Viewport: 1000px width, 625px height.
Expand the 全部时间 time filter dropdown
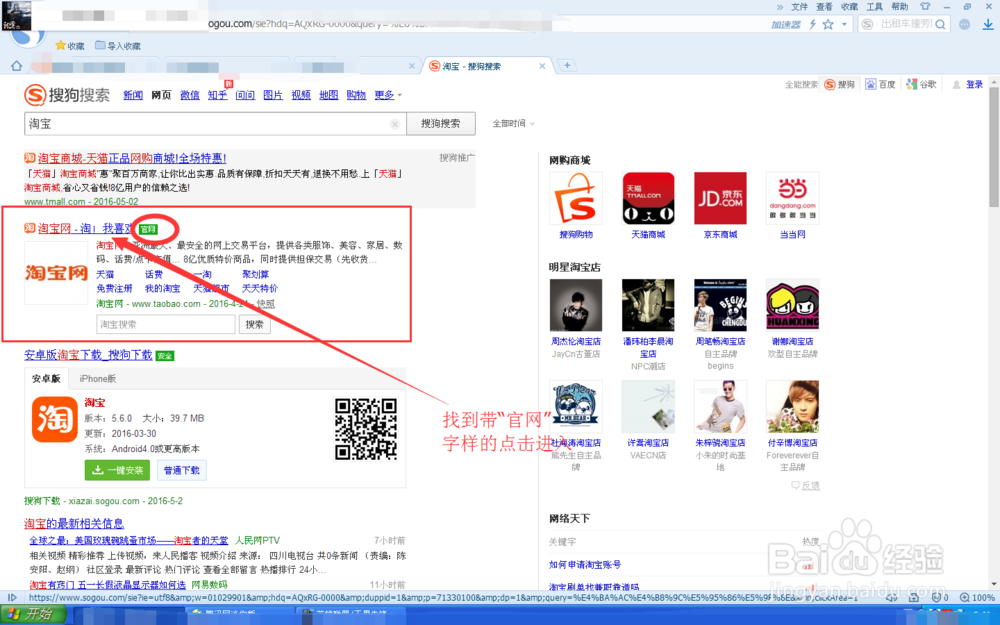[x=513, y=123]
